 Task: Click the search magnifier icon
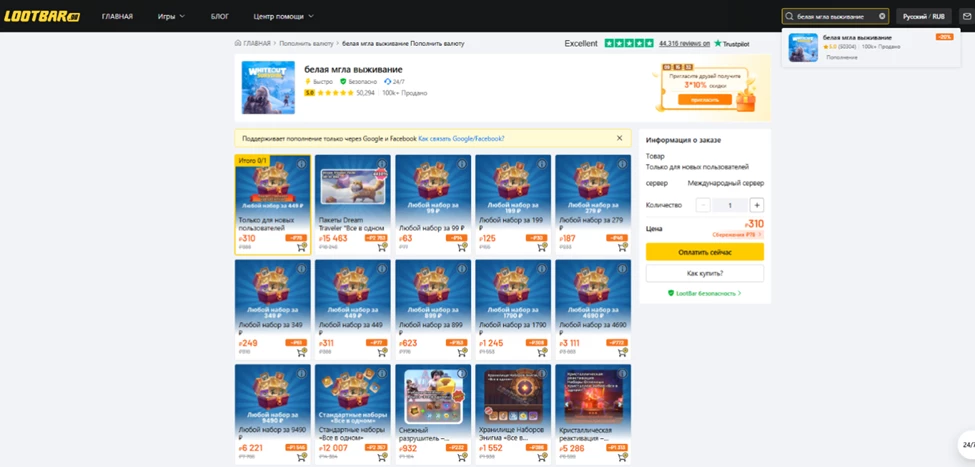point(790,16)
